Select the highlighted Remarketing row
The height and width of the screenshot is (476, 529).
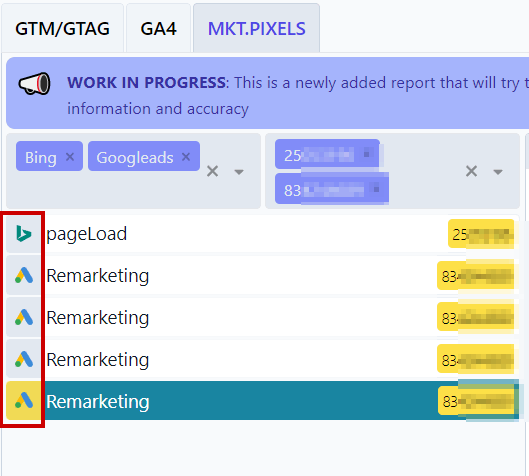pos(262,400)
